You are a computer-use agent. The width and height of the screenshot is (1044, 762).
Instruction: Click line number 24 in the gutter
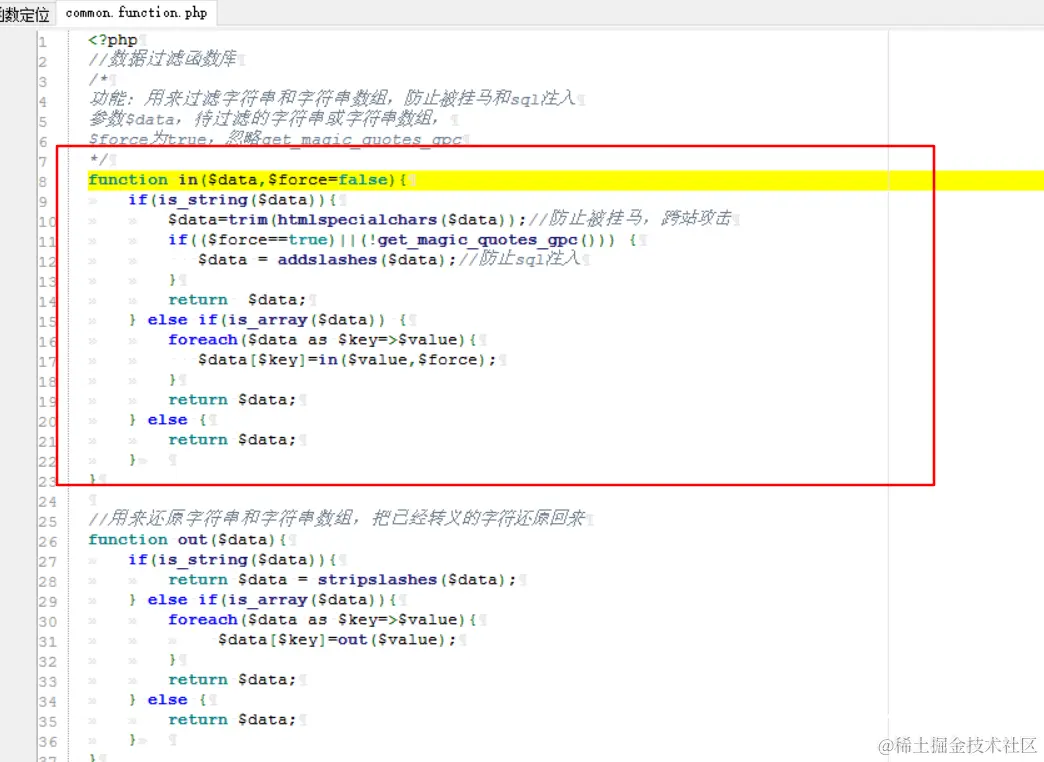coord(47,502)
